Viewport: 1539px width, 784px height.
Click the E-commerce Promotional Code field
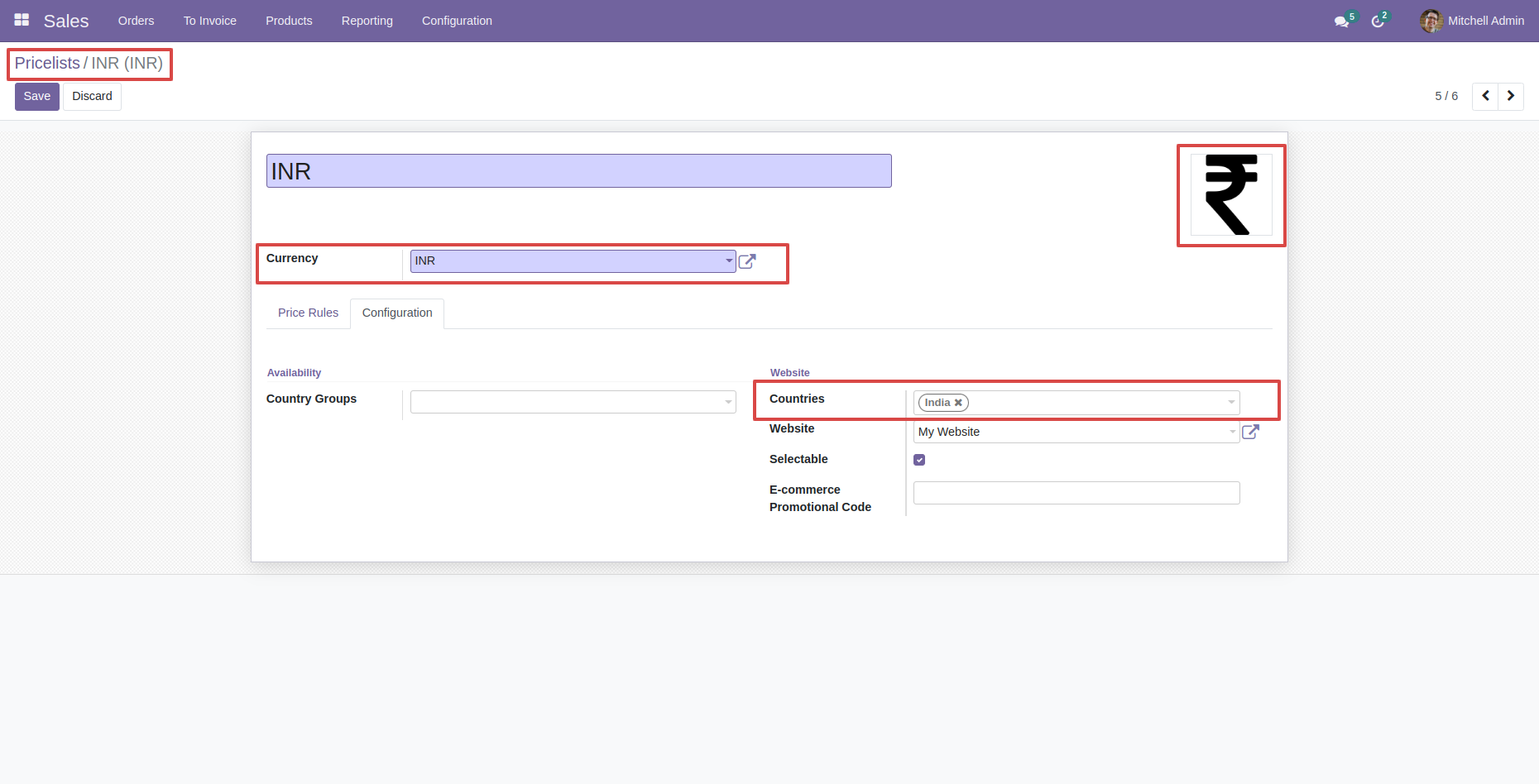pyautogui.click(x=1076, y=493)
